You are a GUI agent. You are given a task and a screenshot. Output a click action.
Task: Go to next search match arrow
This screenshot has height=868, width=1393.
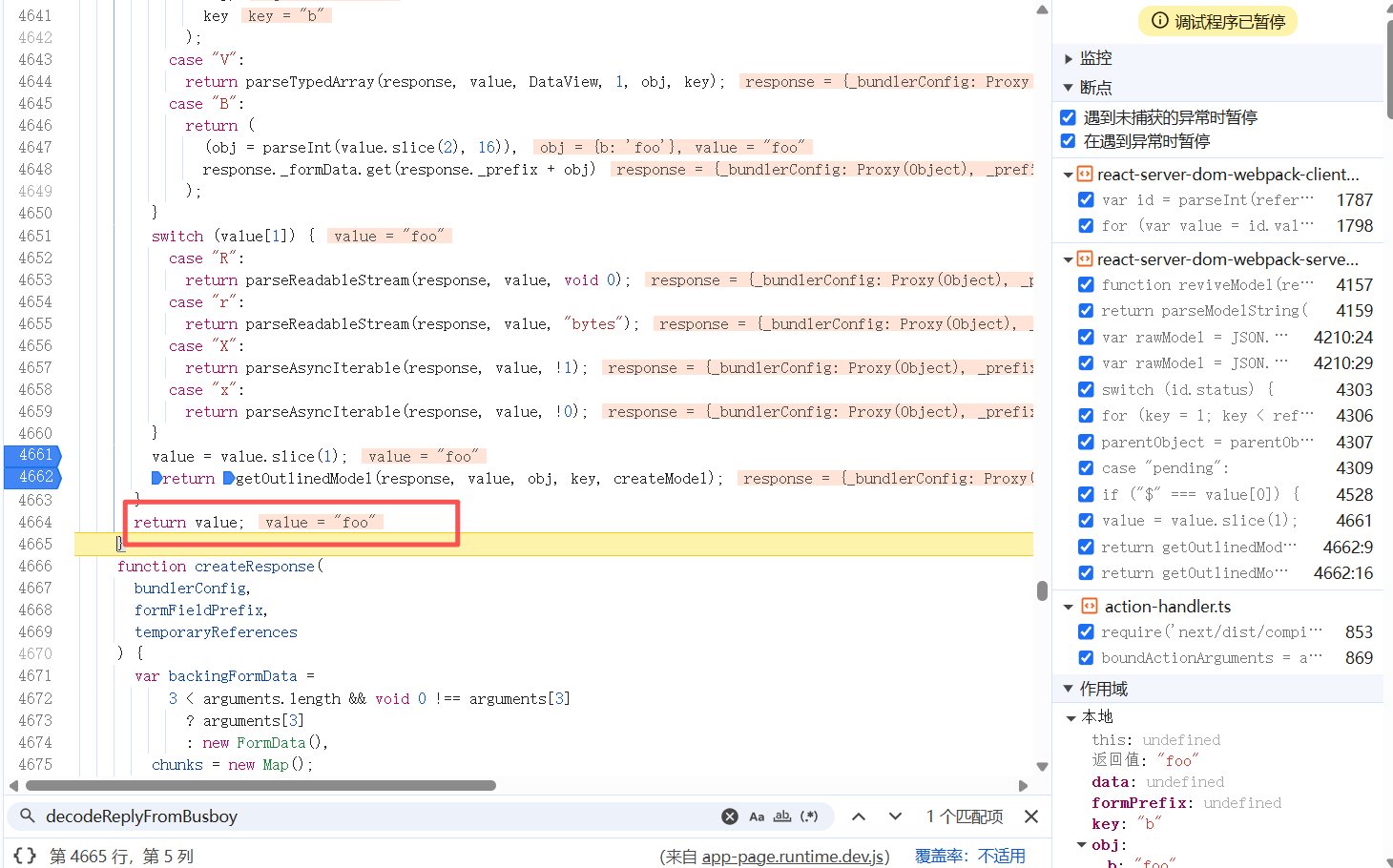895,816
